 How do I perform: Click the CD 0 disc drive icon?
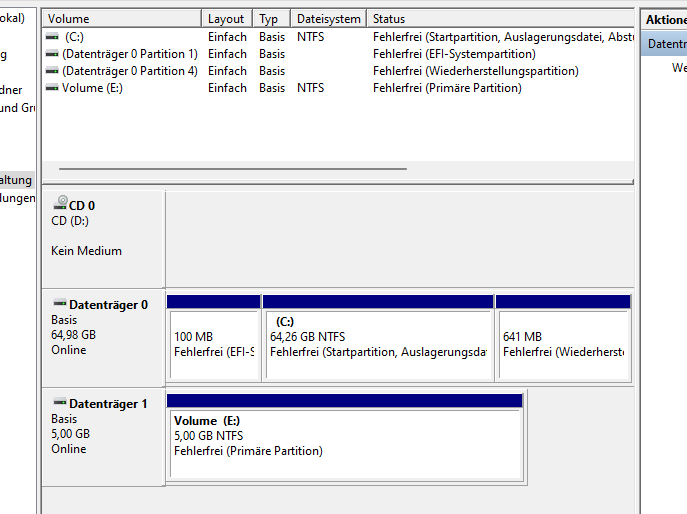click(x=61, y=204)
